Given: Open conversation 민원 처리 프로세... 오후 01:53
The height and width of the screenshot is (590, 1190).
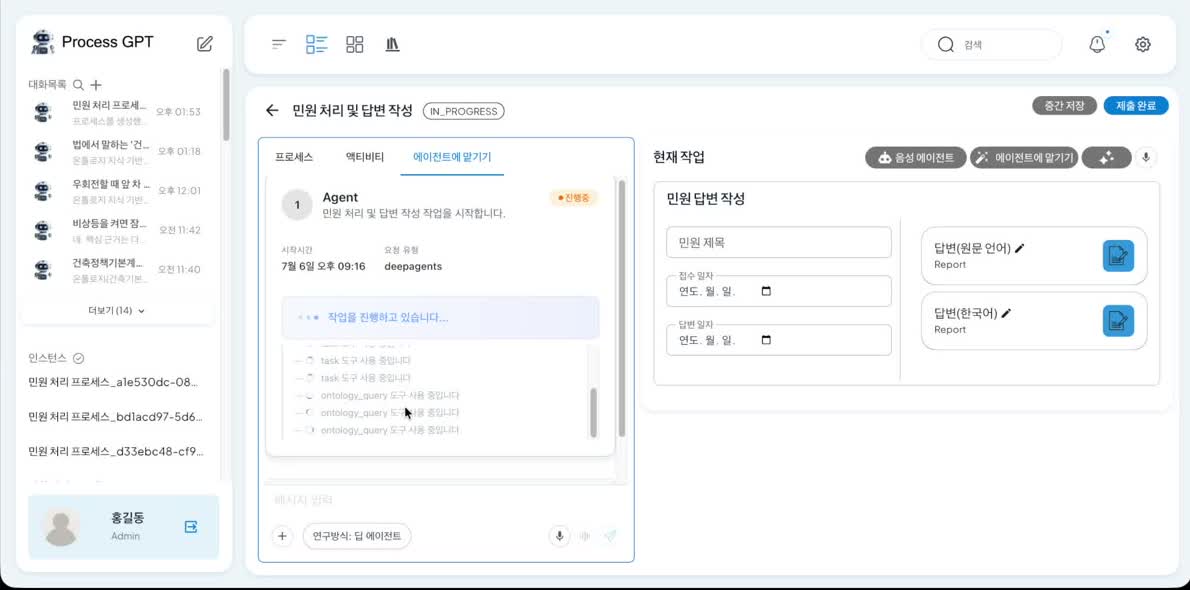Looking at the screenshot, I should tap(117, 112).
